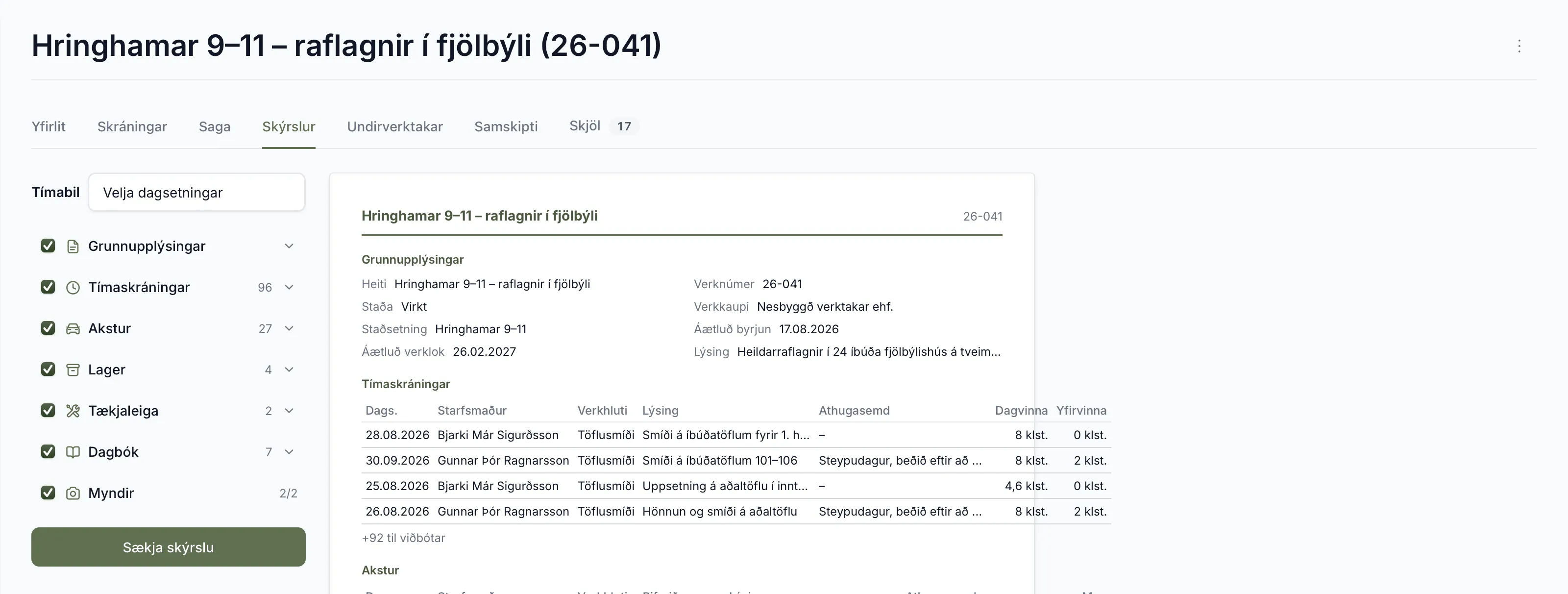The image size is (1568, 594).
Task: Click the Yfirvinna column header
Action: 1081,411
